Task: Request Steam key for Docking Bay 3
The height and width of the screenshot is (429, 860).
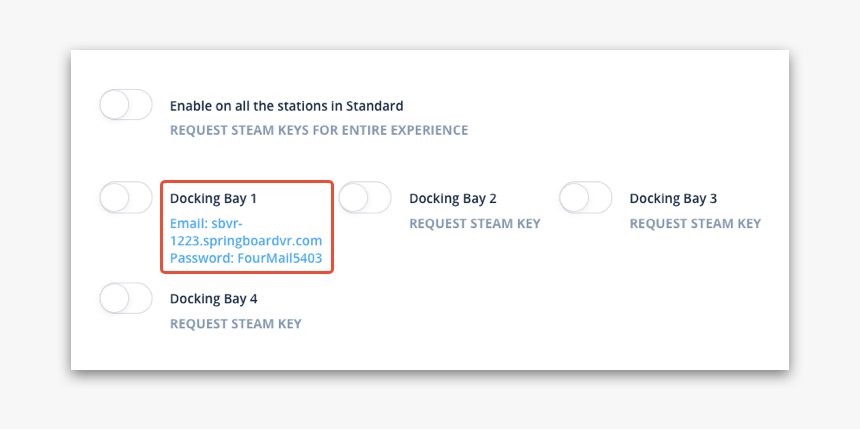Action: (x=695, y=224)
